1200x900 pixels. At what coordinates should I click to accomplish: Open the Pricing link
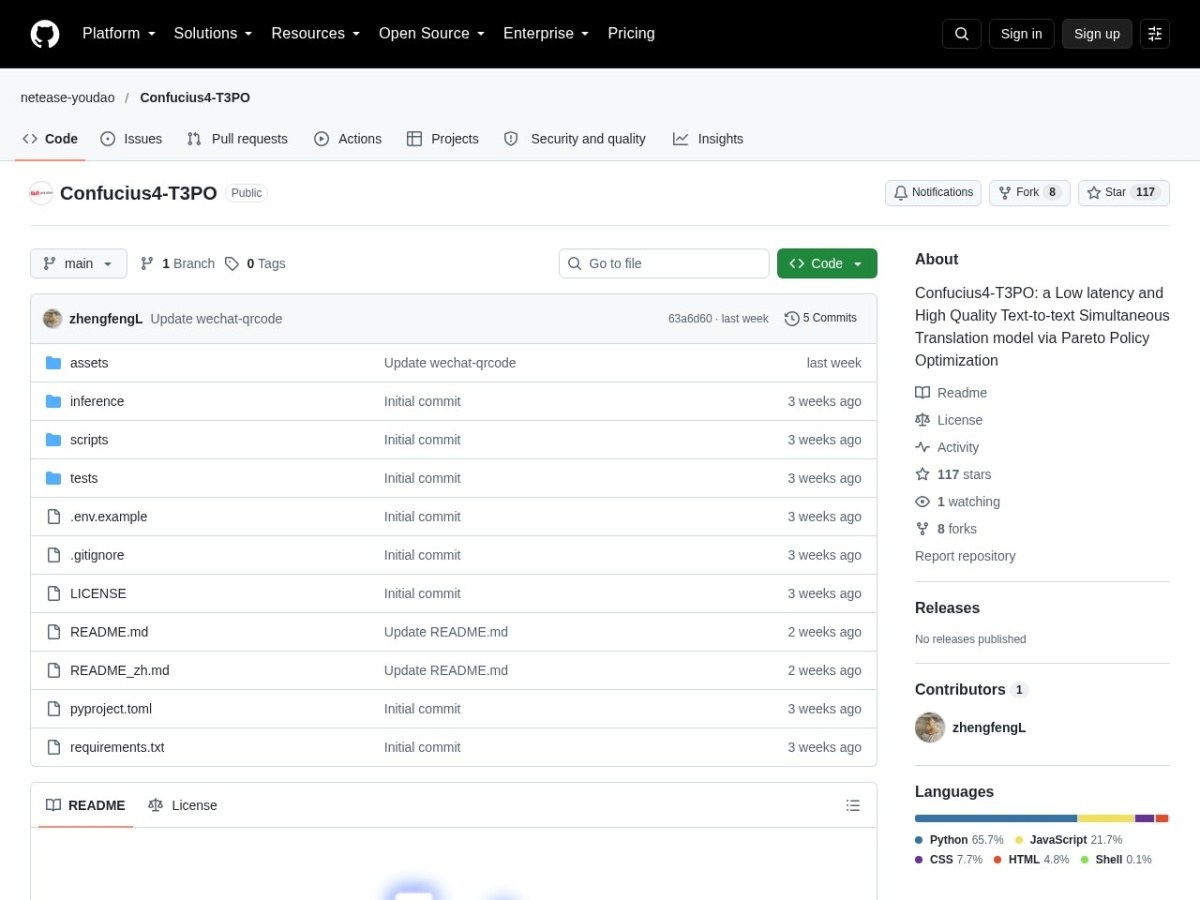pos(631,34)
